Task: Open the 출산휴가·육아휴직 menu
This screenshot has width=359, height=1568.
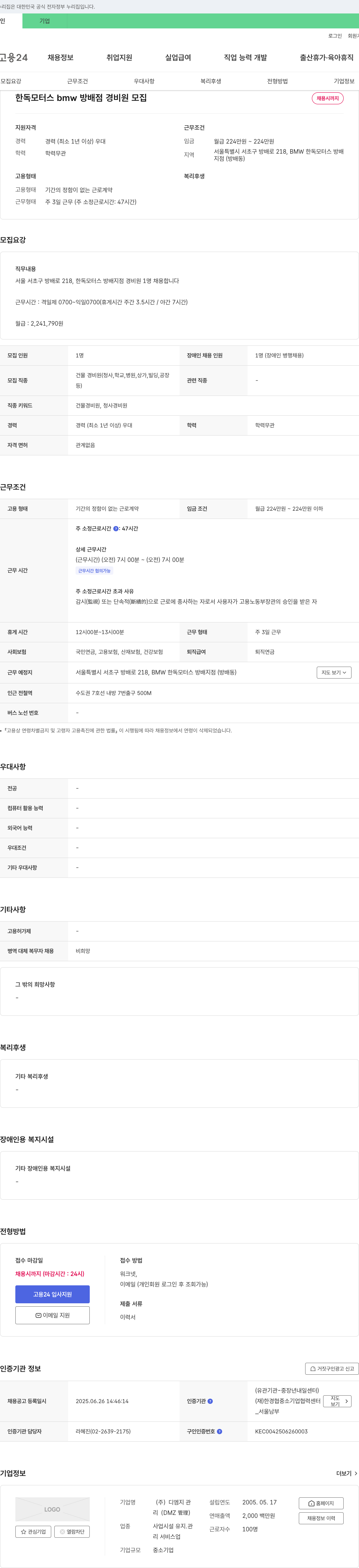Action: 326,57
